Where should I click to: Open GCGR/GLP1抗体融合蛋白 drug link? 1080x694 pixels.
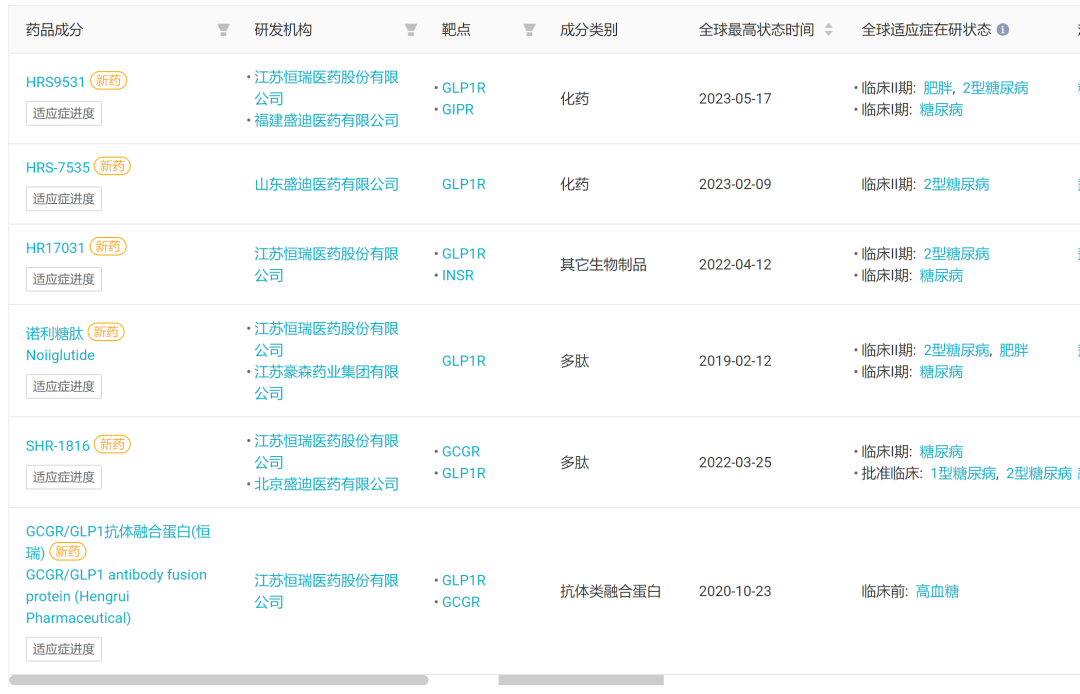tap(118, 542)
